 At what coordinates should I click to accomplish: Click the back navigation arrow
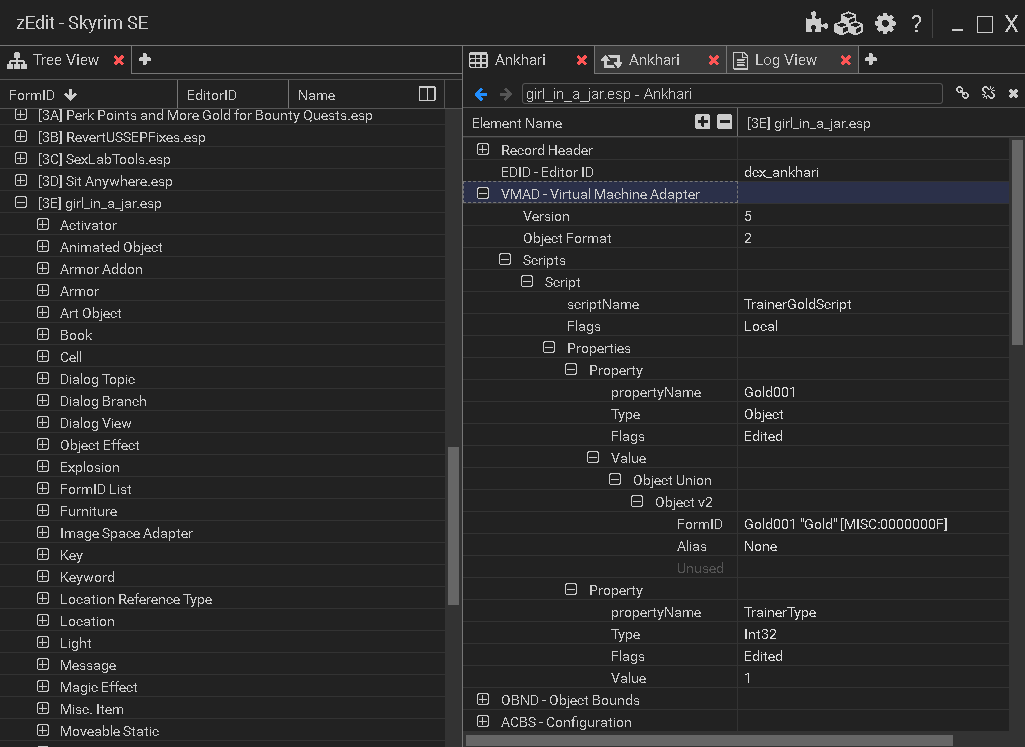(x=481, y=93)
